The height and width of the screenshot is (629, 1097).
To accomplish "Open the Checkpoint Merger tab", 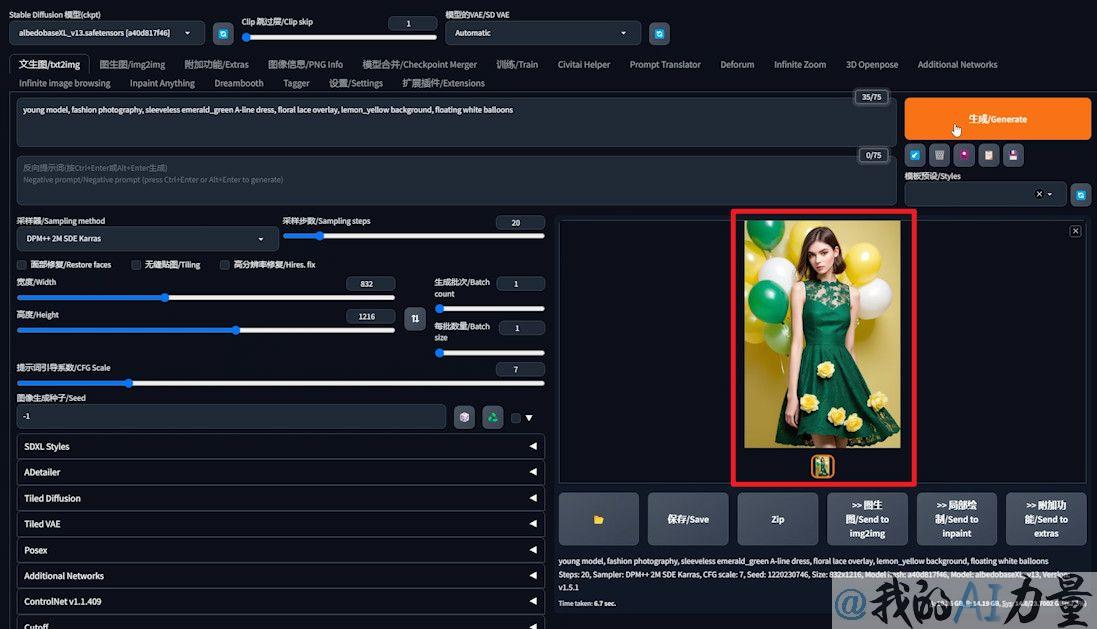I will click(419, 64).
